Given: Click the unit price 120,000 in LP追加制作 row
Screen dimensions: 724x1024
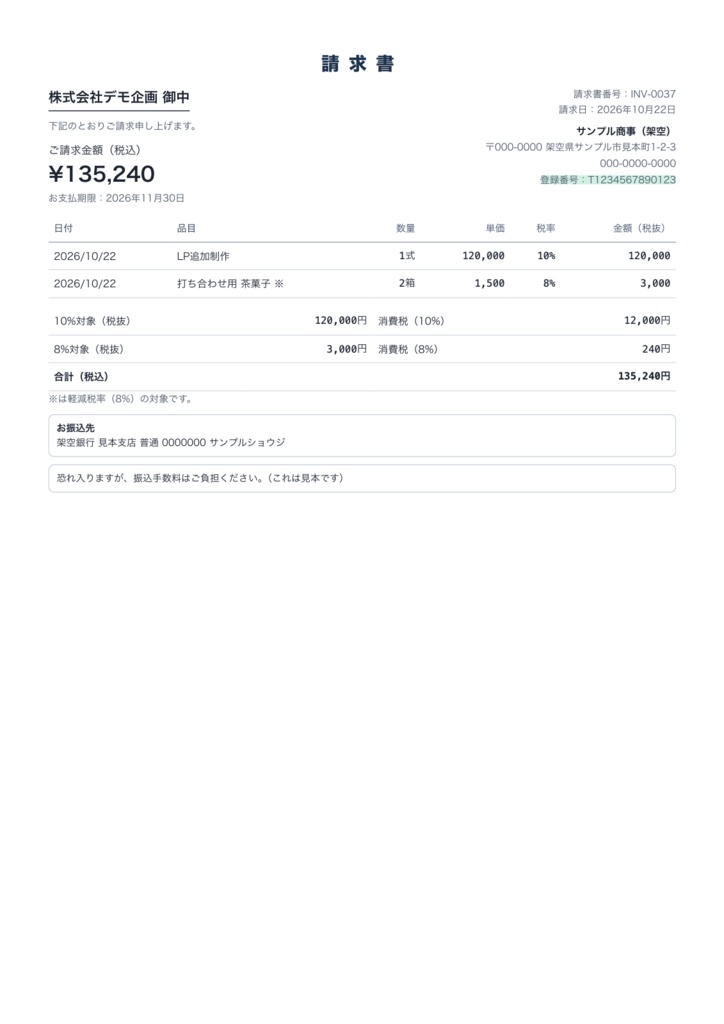Looking at the screenshot, I should 483,256.
